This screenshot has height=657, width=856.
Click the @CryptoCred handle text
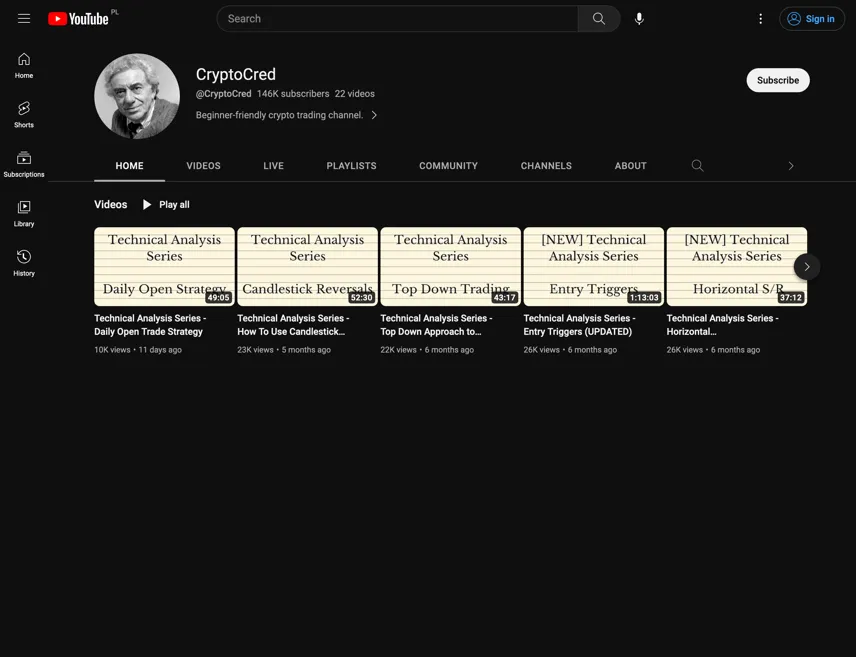point(224,94)
